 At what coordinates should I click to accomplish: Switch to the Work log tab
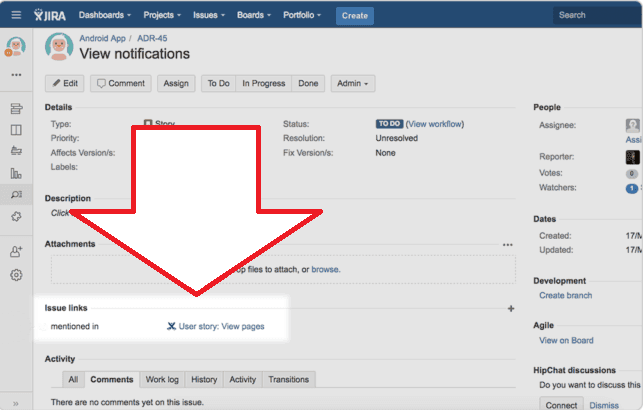(162, 379)
